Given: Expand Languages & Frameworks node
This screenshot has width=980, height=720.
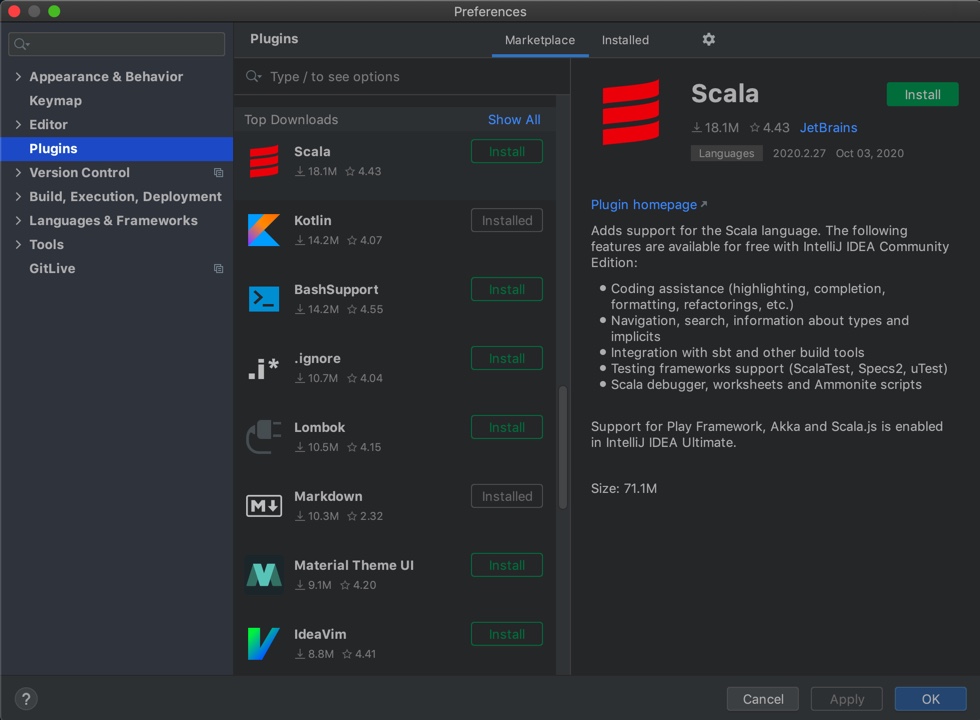Looking at the screenshot, I should point(18,220).
